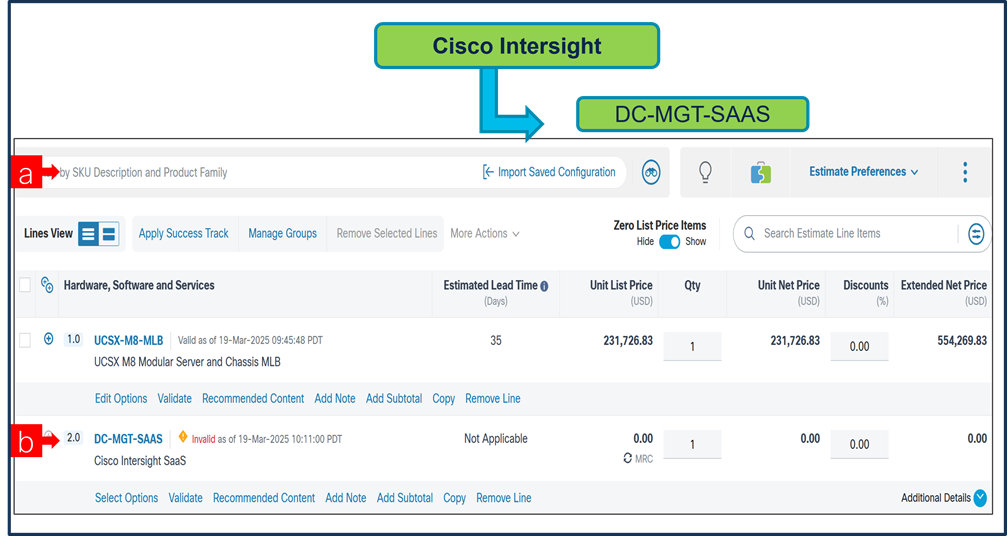Click Validate under DC-MGT-SAAS

(186, 498)
